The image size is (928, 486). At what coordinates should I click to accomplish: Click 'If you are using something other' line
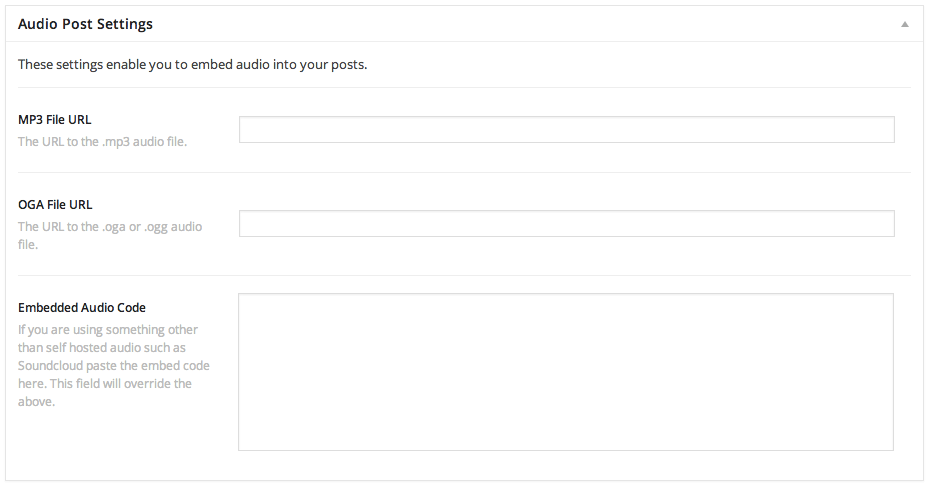[x=108, y=330]
